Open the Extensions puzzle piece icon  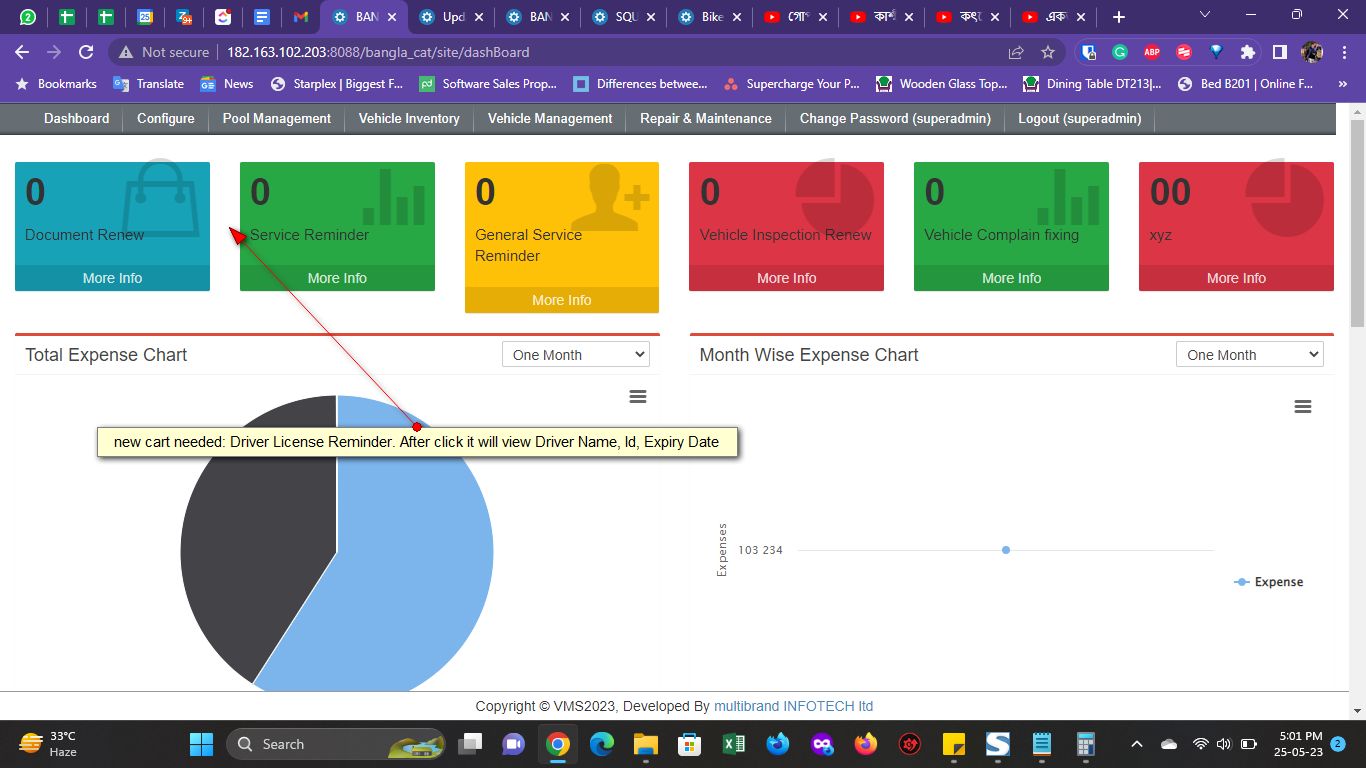coord(1247,52)
